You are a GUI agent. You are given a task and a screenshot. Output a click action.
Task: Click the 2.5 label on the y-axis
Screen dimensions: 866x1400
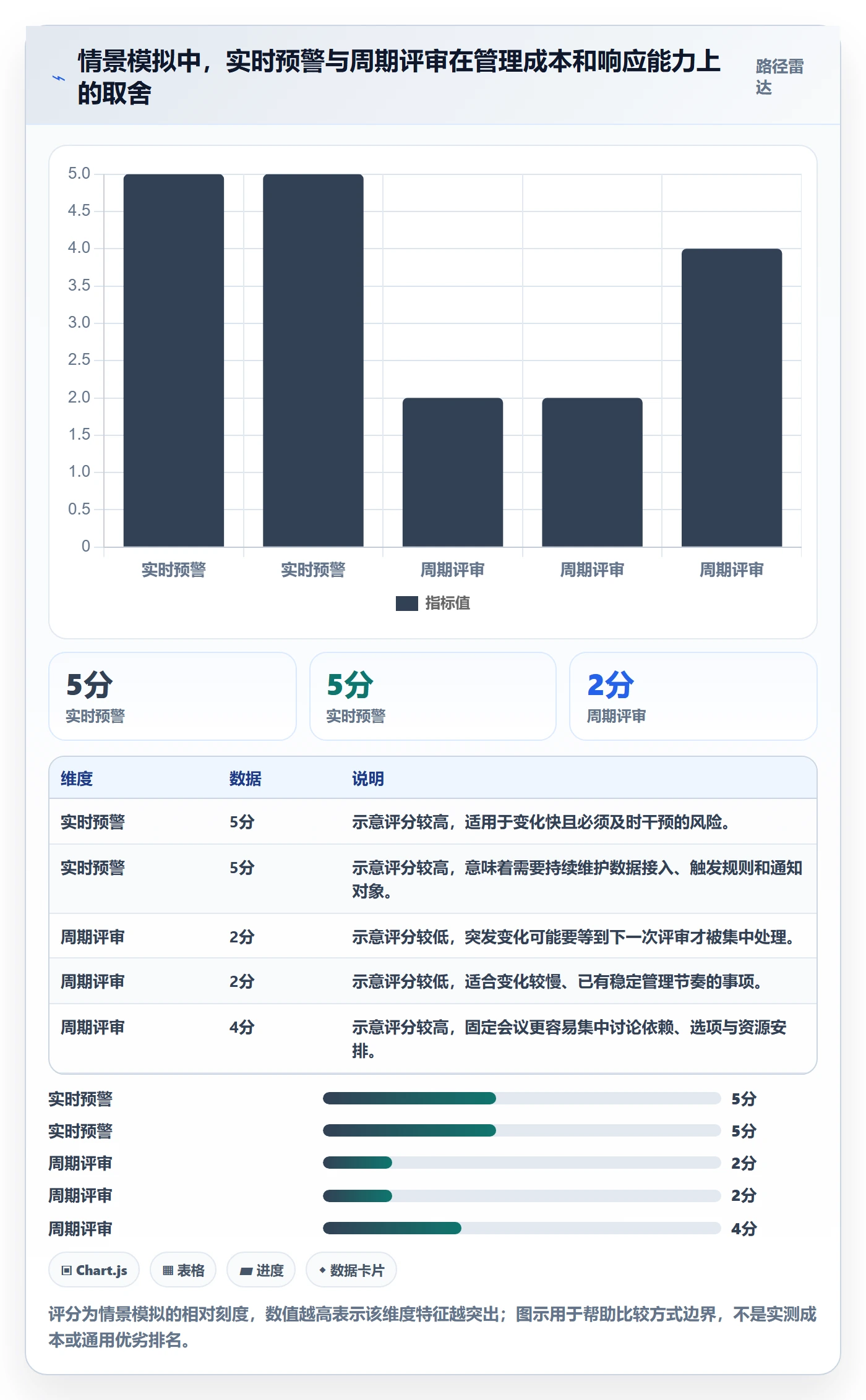pos(79,360)
